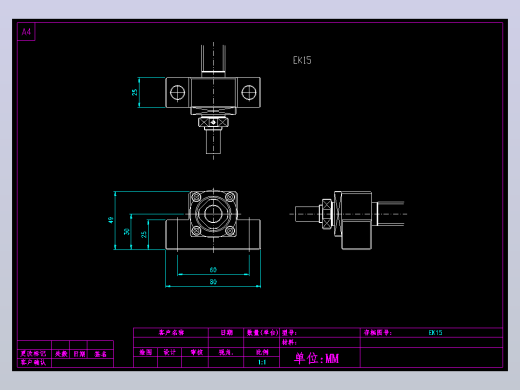Select the 40 height dimension
Image resolution: width=520 pixels, height=390 pixels.
pos(111,220)
